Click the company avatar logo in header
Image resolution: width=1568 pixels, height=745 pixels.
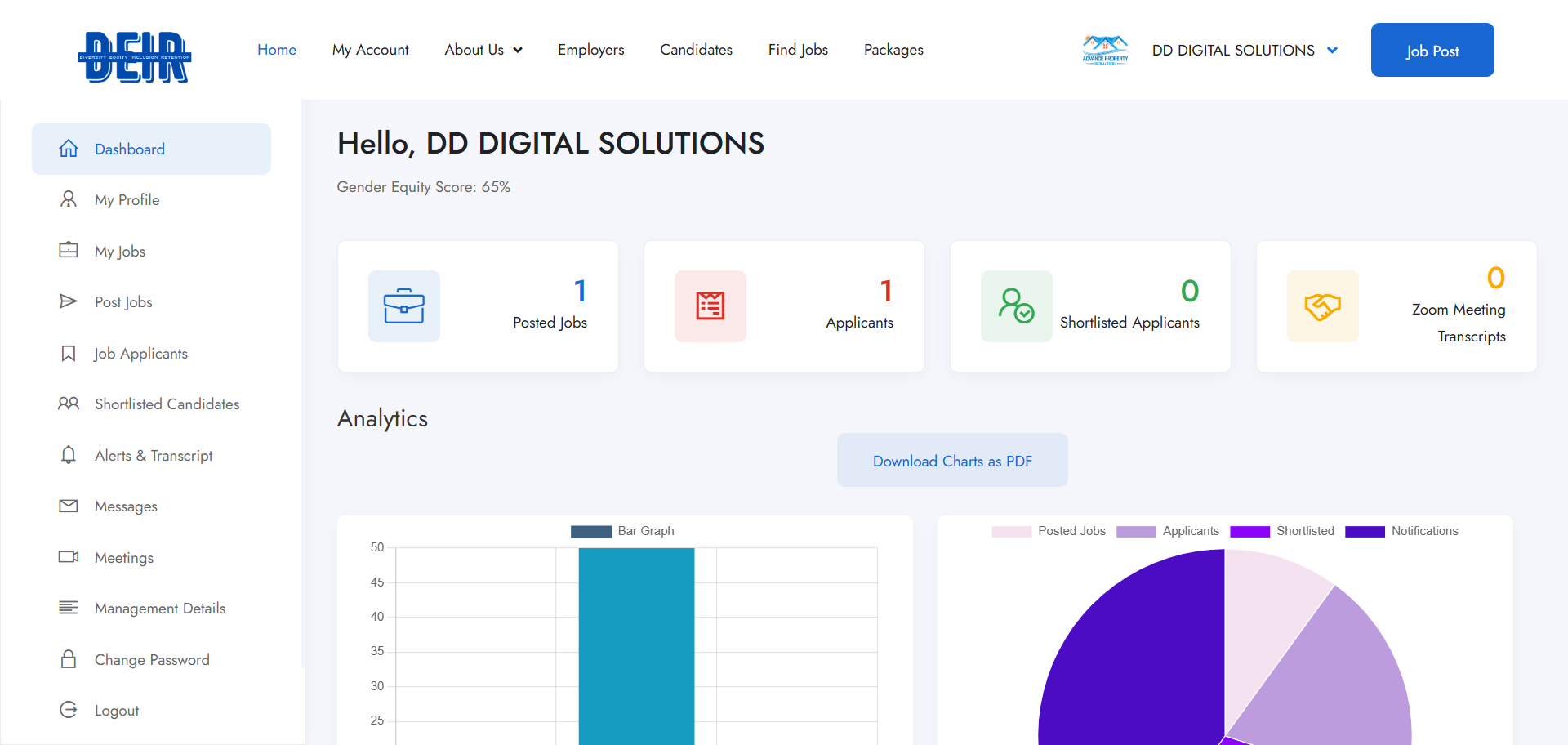1105,50
